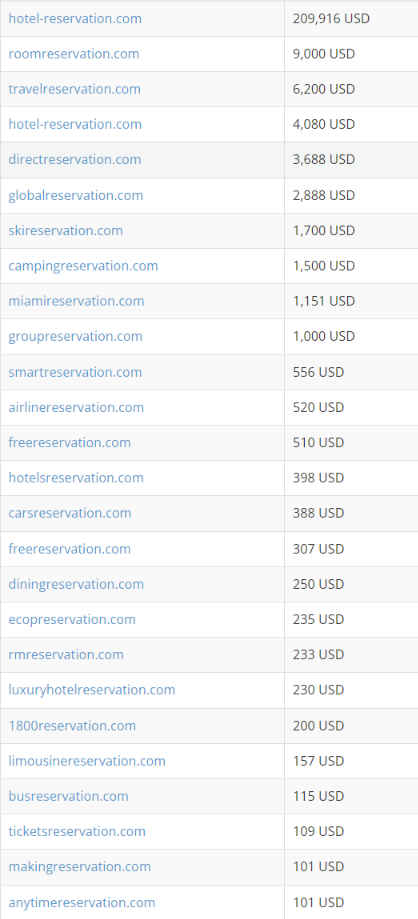
Task: Open carsreservation.com link
Action: click(x=70, y=513)
